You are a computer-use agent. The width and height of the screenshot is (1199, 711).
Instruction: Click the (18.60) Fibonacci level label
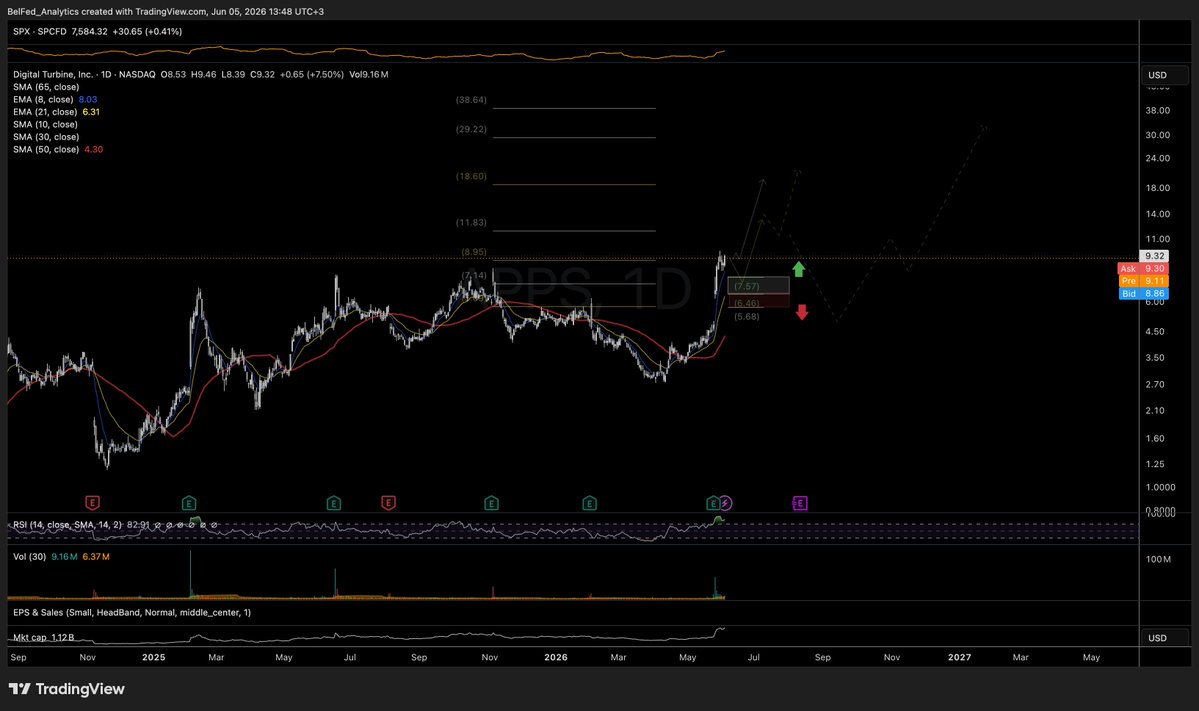[x=471, y=177]
